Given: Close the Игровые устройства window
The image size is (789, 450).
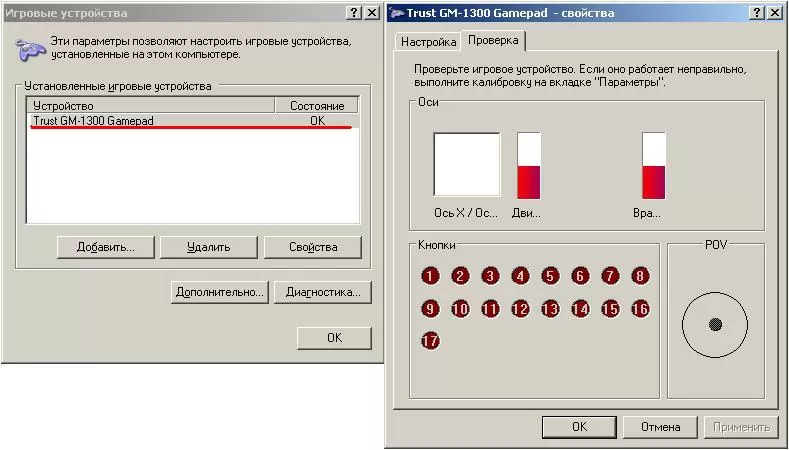Looking at the screenshot, I should click(371, 13).
